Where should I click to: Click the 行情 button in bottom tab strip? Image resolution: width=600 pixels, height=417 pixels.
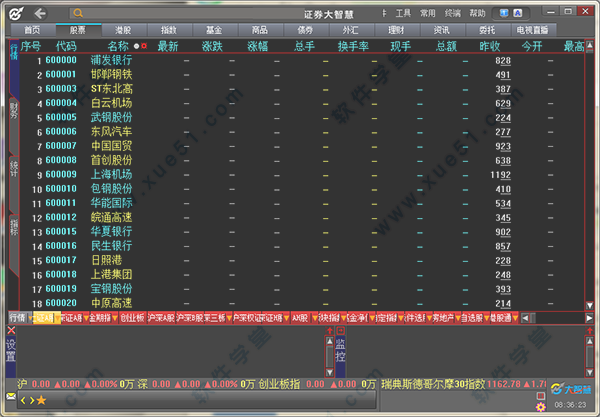[18, 318]
